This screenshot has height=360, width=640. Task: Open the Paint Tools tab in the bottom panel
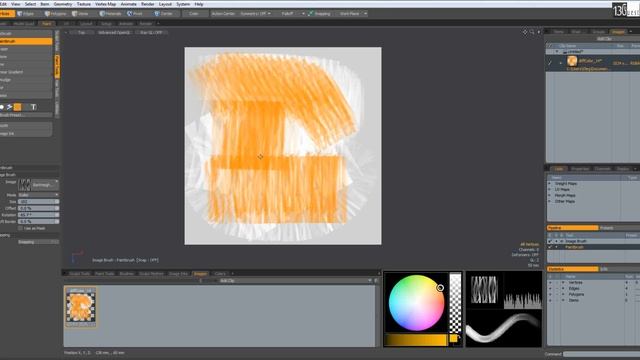click(104, 273)
